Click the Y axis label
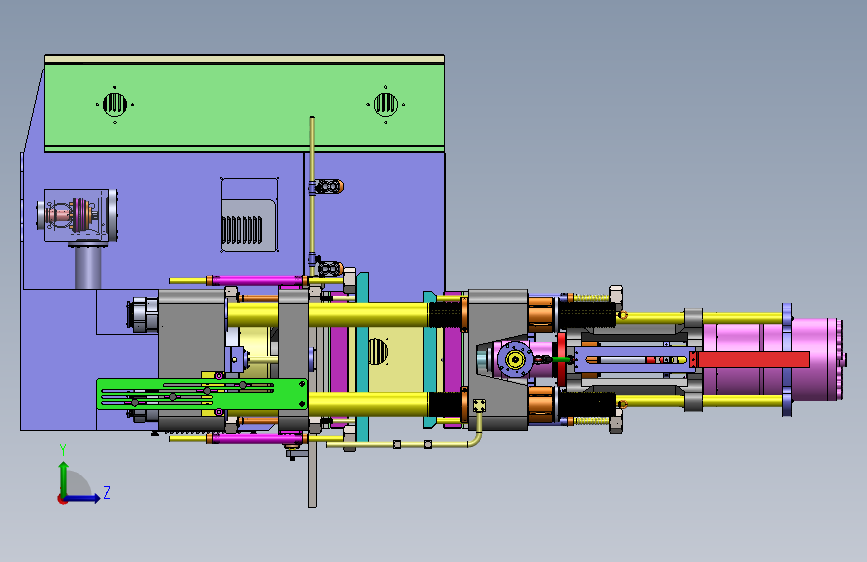The image size is (867, 562). click(63, 450)
